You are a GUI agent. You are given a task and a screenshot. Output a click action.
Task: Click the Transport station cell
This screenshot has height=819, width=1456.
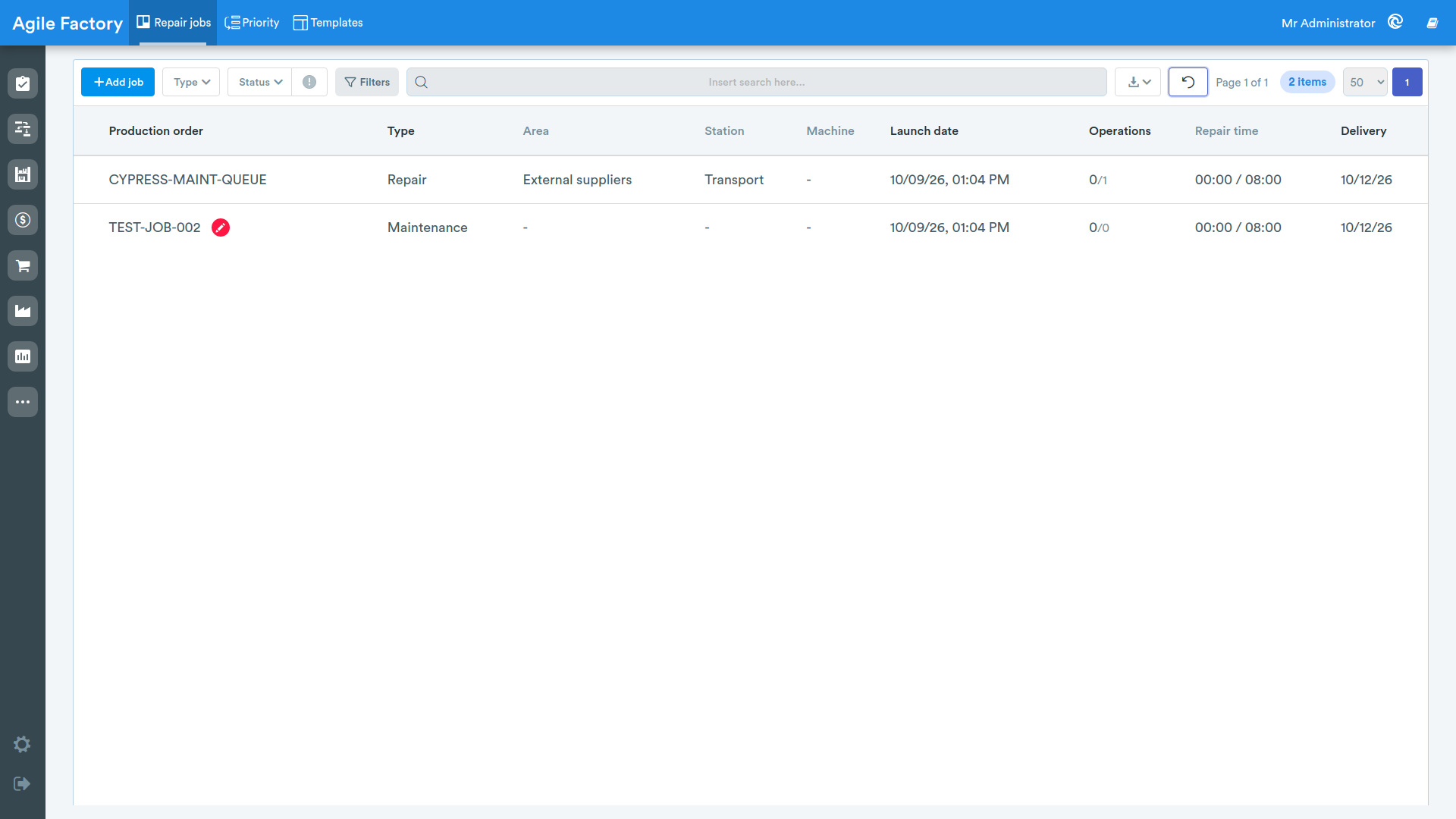(733, 180)
